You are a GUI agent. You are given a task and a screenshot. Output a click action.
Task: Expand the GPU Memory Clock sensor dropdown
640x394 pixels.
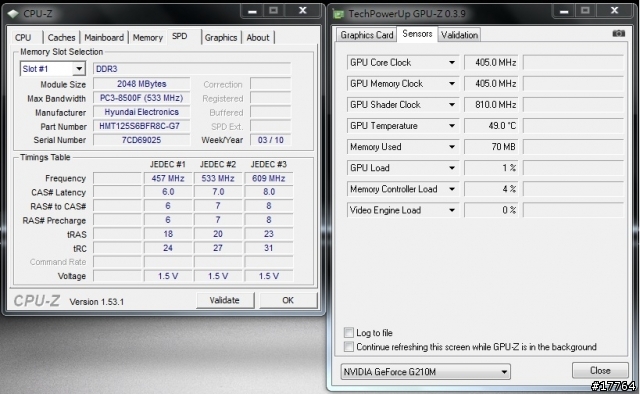pyautogui.click(x=452, y=84)
